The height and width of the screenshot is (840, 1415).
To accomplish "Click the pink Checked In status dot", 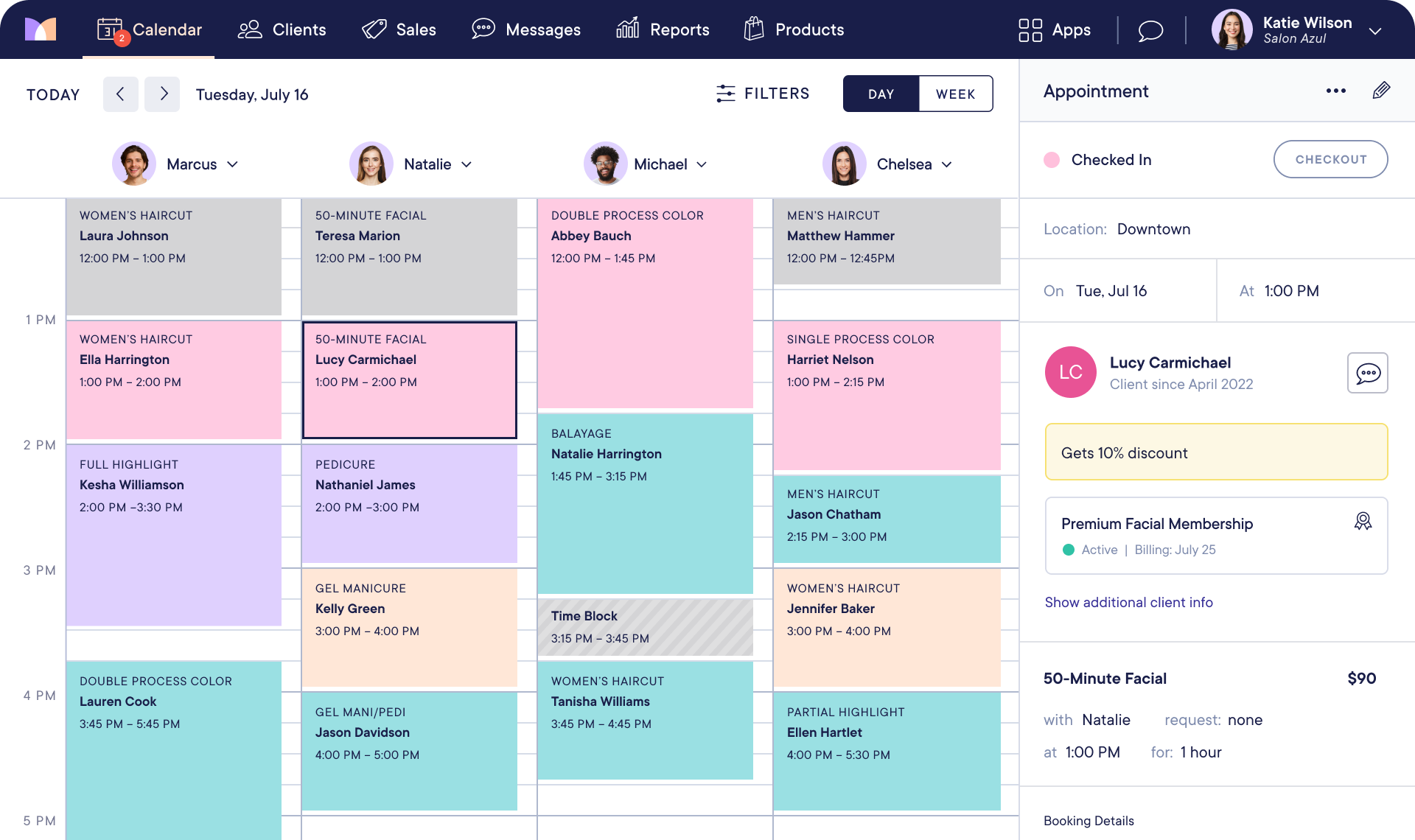I will [x=1052, y=160].
